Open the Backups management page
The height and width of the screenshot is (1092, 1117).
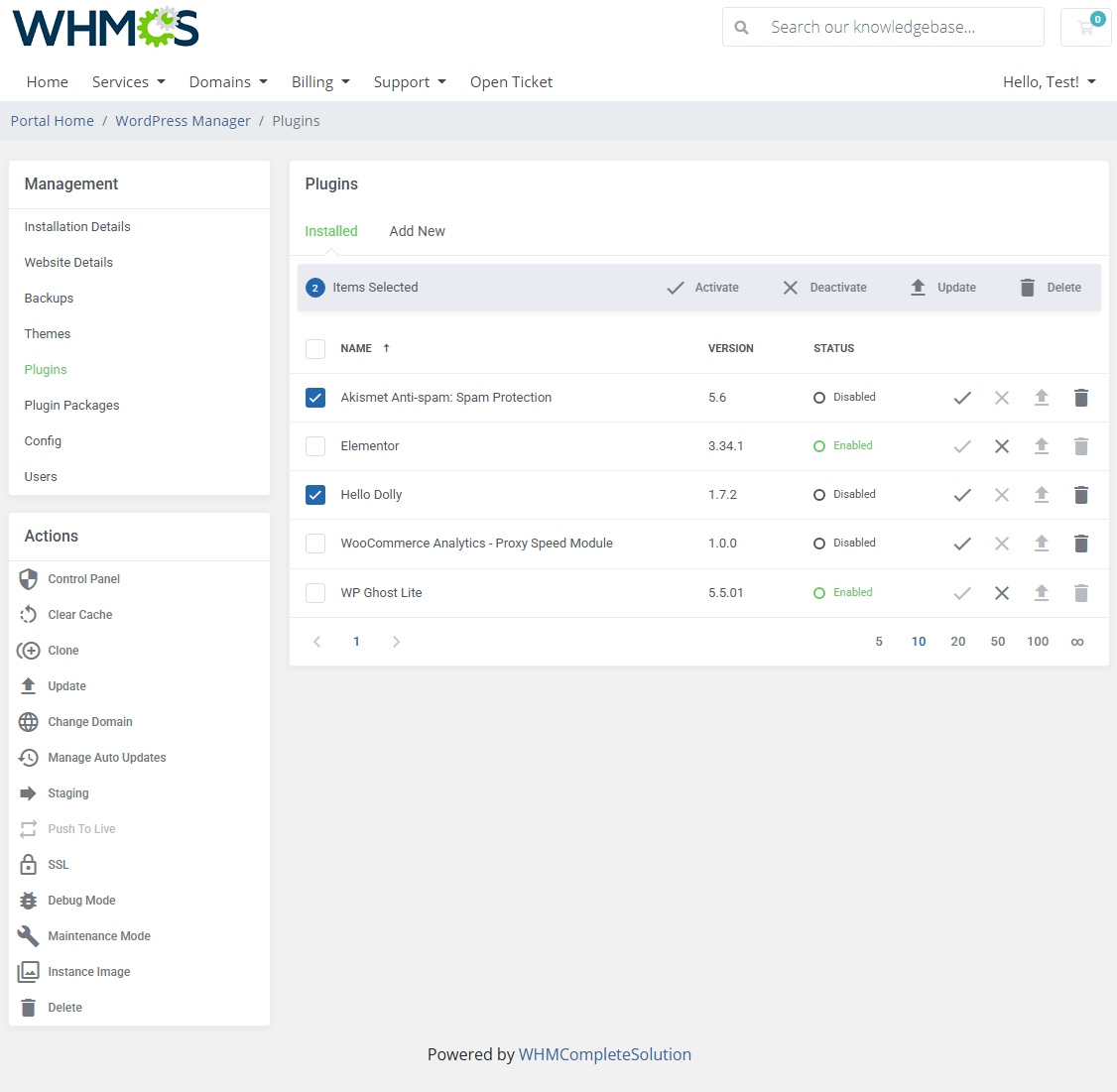coord(48,298)
